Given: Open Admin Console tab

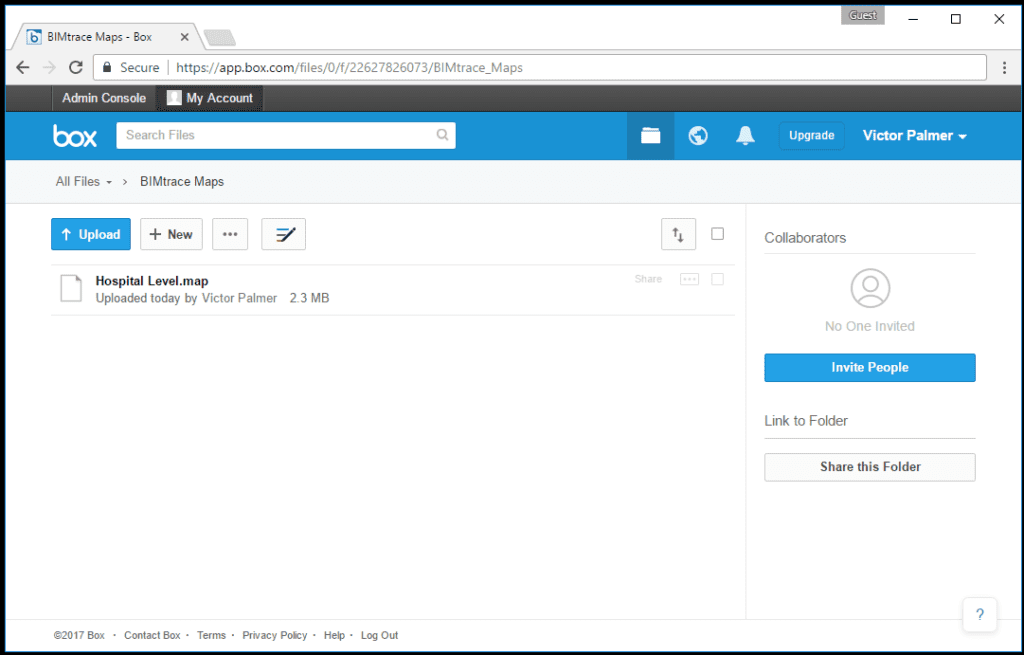Looking at the screenshot, I should 104,98.
